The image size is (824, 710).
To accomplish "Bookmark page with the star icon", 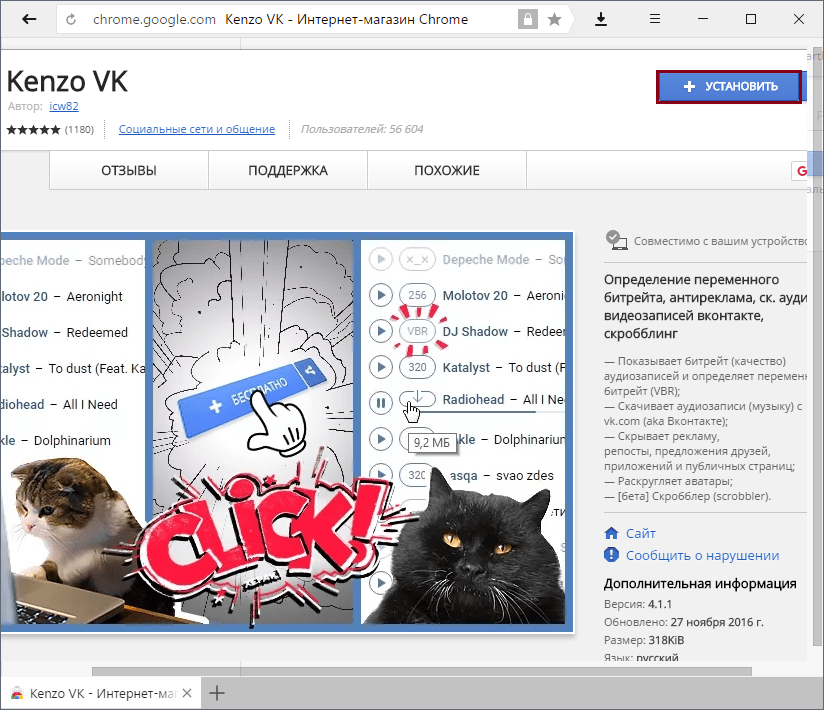I will [554, 20].
